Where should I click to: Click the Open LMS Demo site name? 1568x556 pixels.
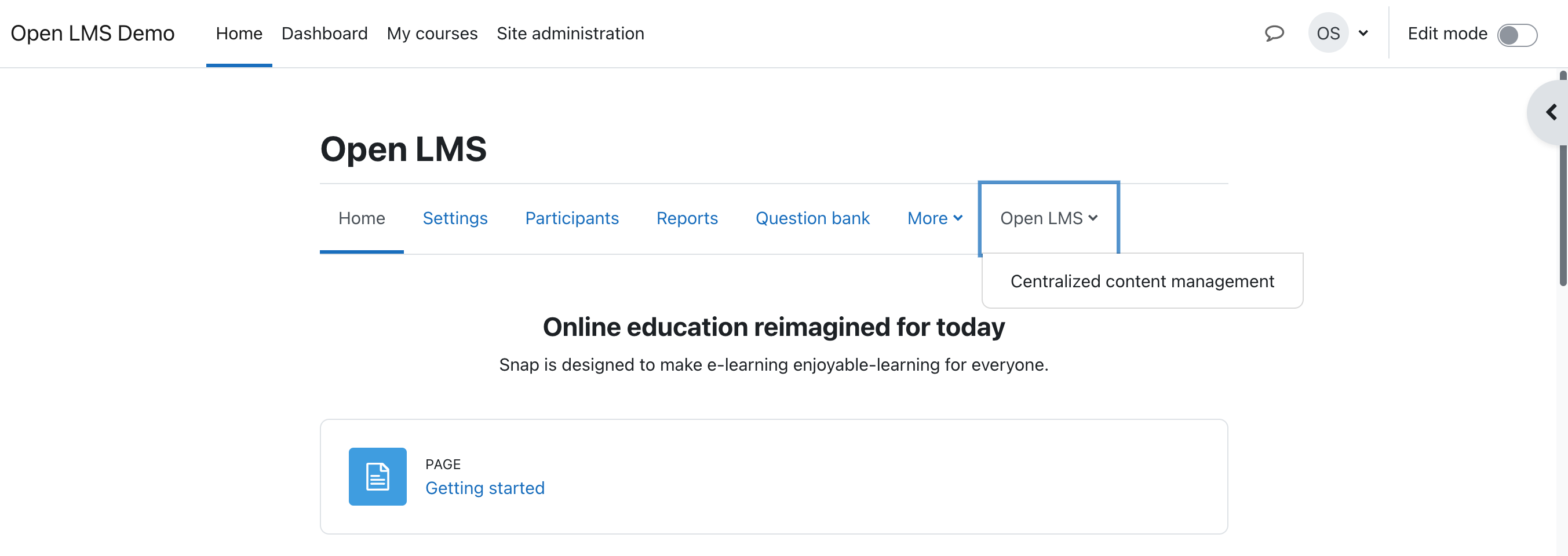[x=92, y=33]
